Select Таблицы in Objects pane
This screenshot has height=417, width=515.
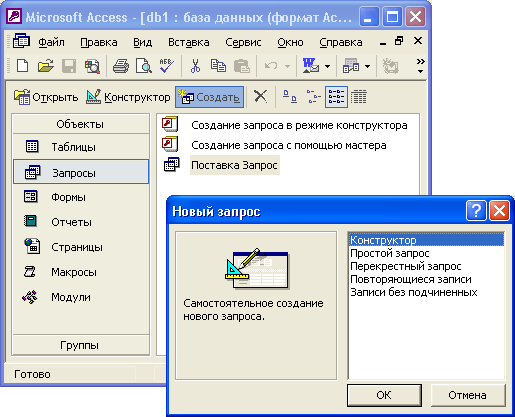coord(81,147)
